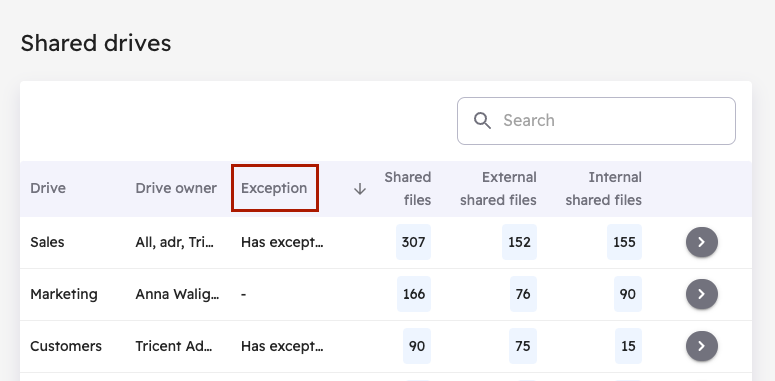Select the Sales drive name
Image resolution: width=775 pixels, height=381 pixels.
point(47,242)
